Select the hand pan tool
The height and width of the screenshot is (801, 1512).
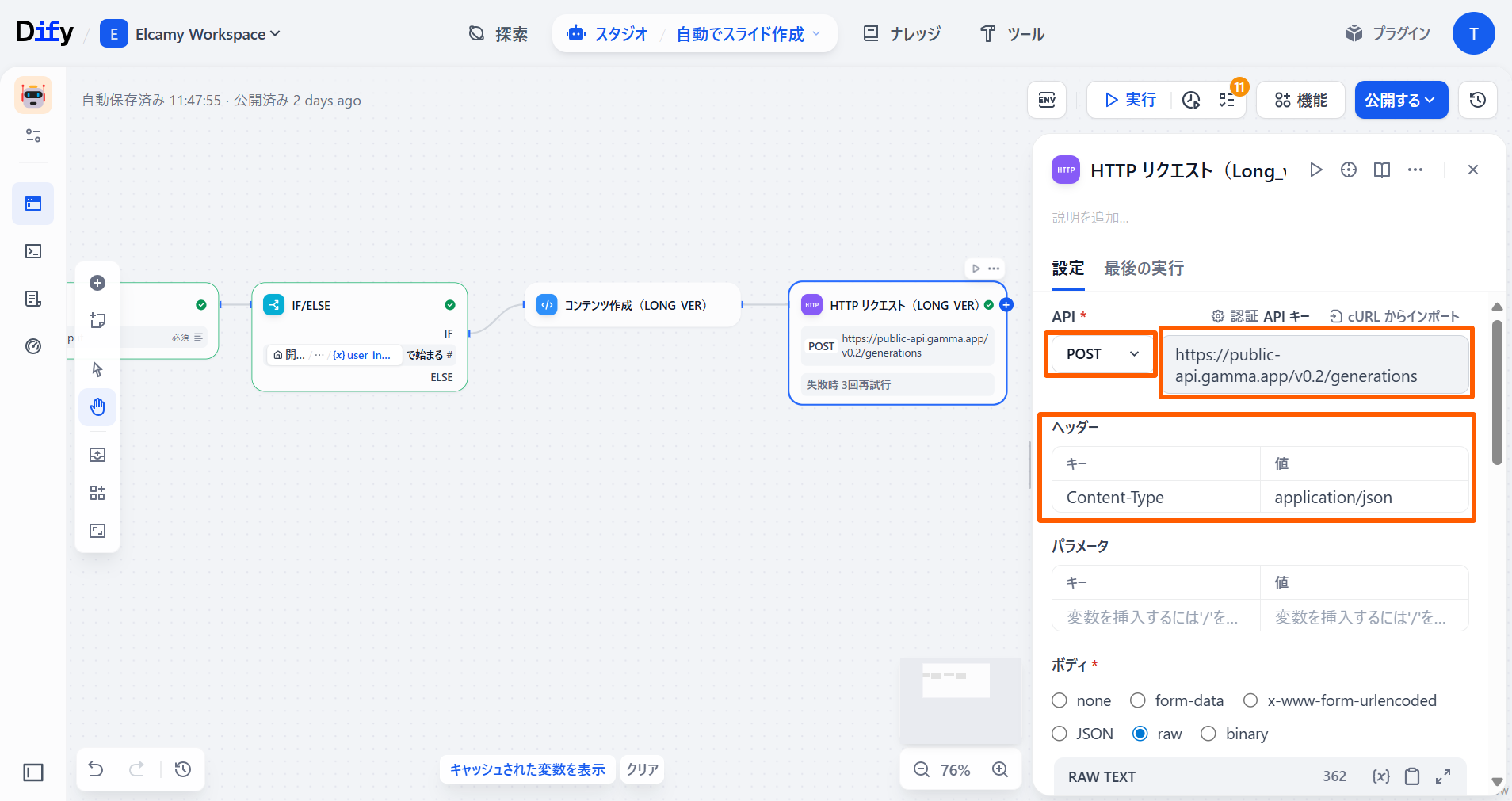point(97,407)
